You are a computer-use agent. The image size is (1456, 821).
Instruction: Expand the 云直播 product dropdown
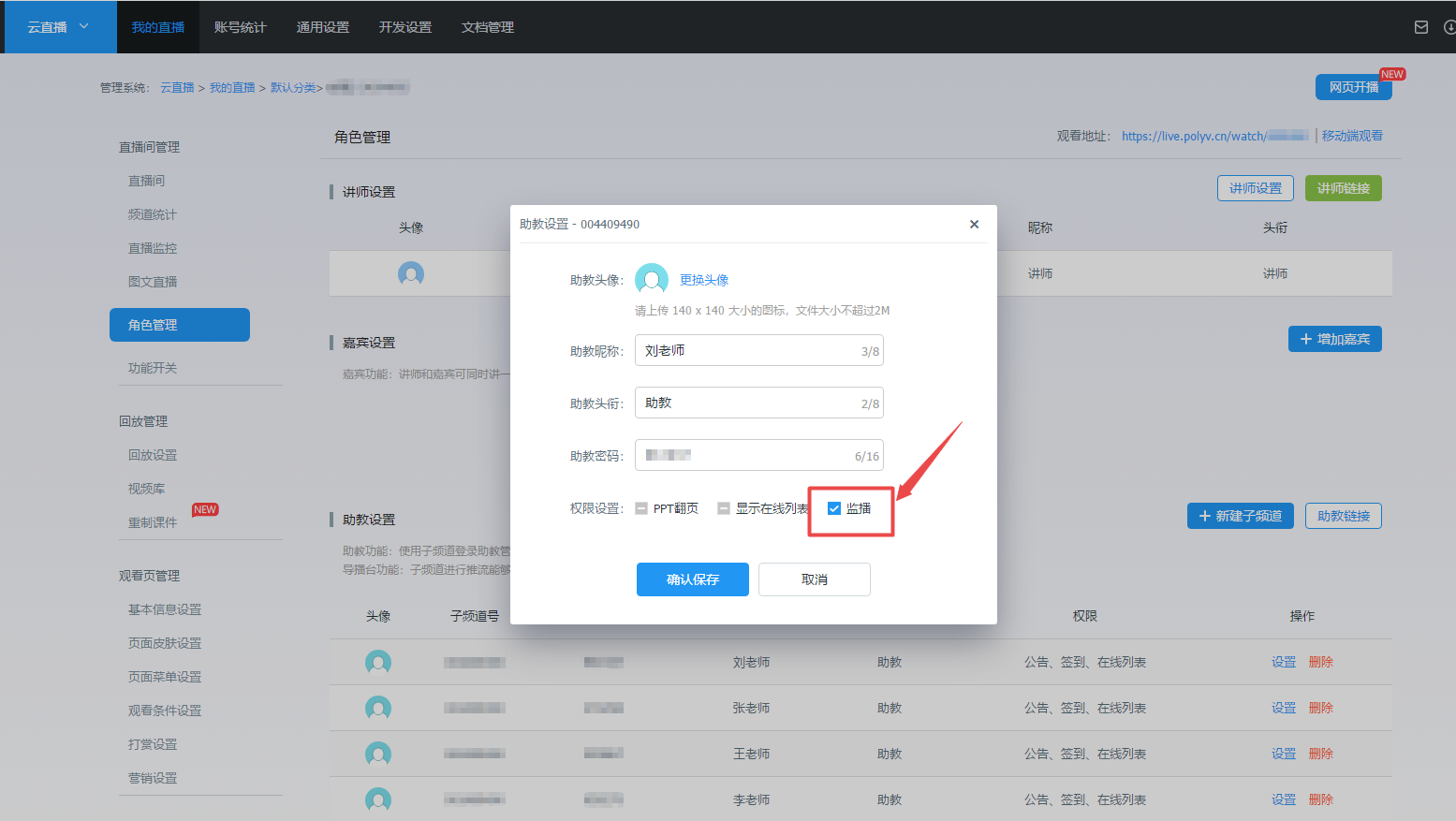pos(58,27)
